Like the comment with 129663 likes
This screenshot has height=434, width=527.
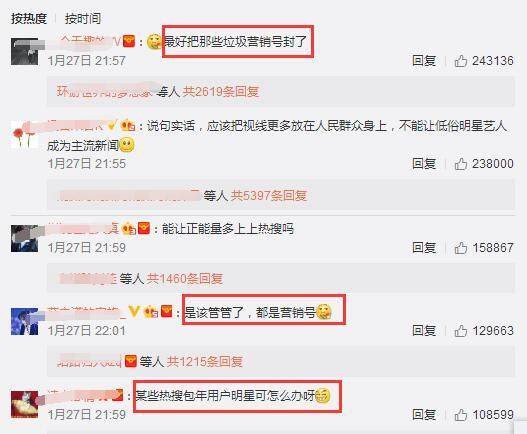click(x=460, y=331)
